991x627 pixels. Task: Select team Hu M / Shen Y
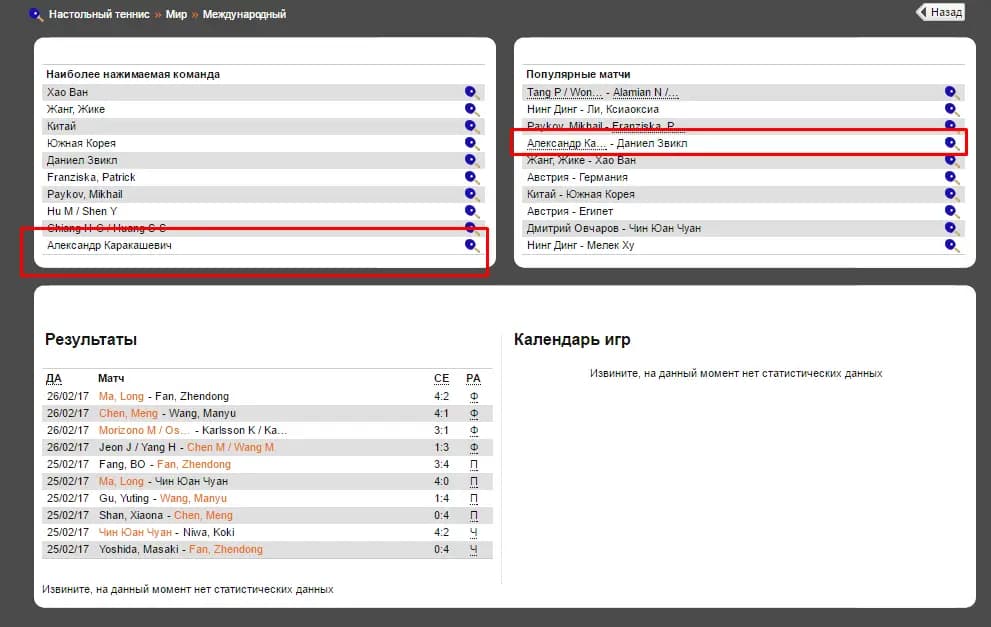point(82,212)
